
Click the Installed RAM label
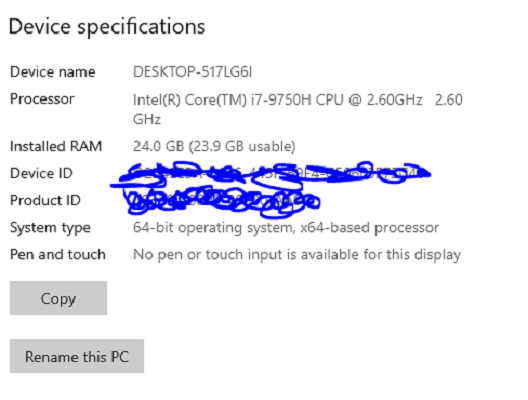pos(56,146)
